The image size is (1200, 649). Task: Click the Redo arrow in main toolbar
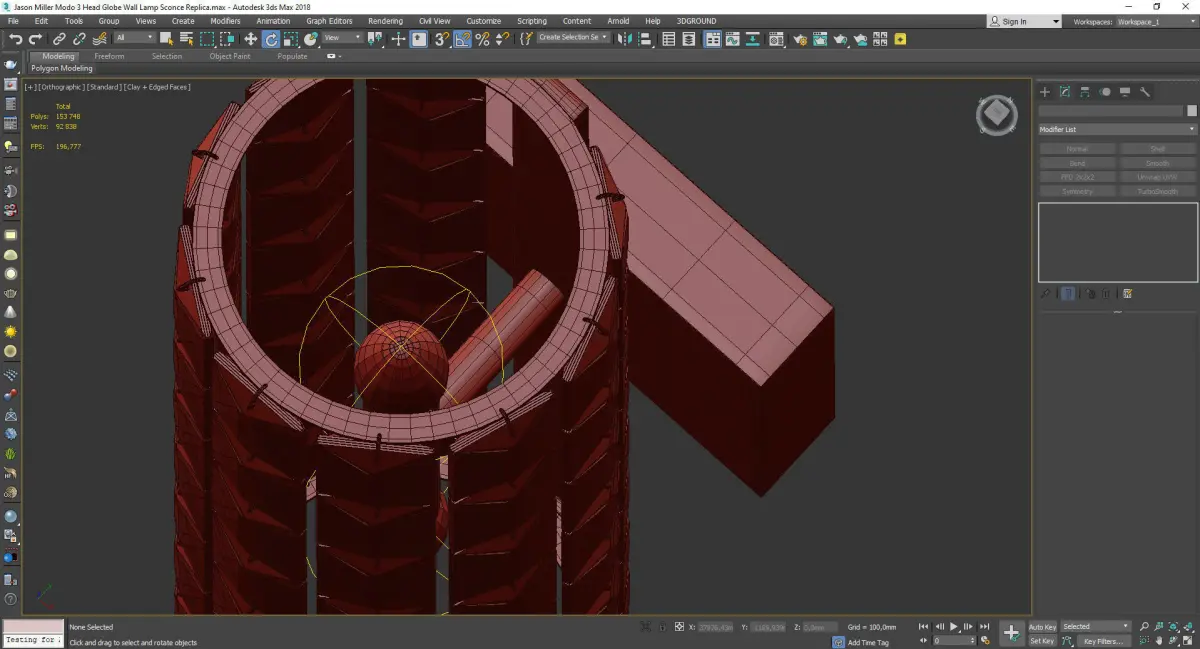tap(35, 39)
